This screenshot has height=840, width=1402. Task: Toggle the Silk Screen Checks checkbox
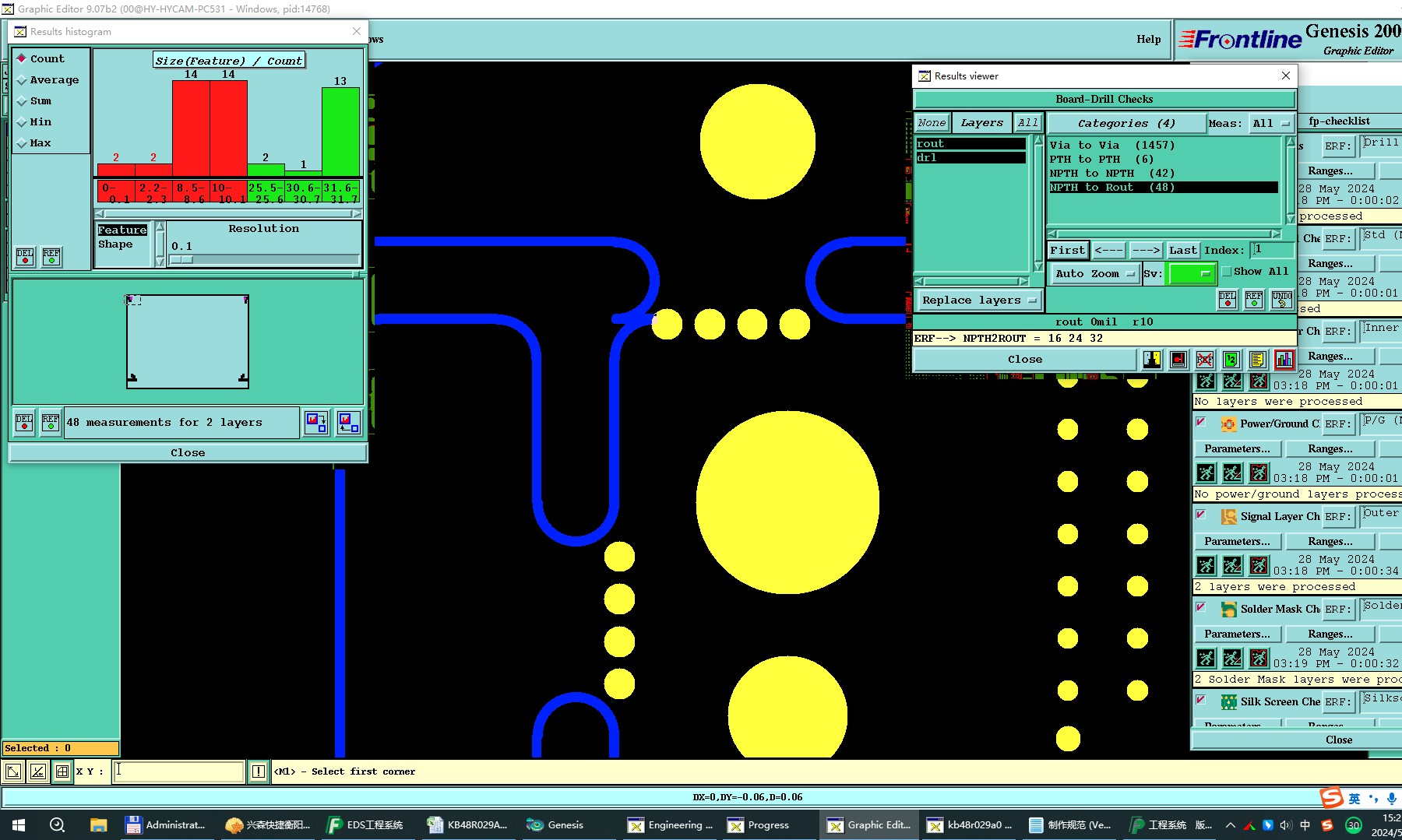click(x=1201, y=700)
